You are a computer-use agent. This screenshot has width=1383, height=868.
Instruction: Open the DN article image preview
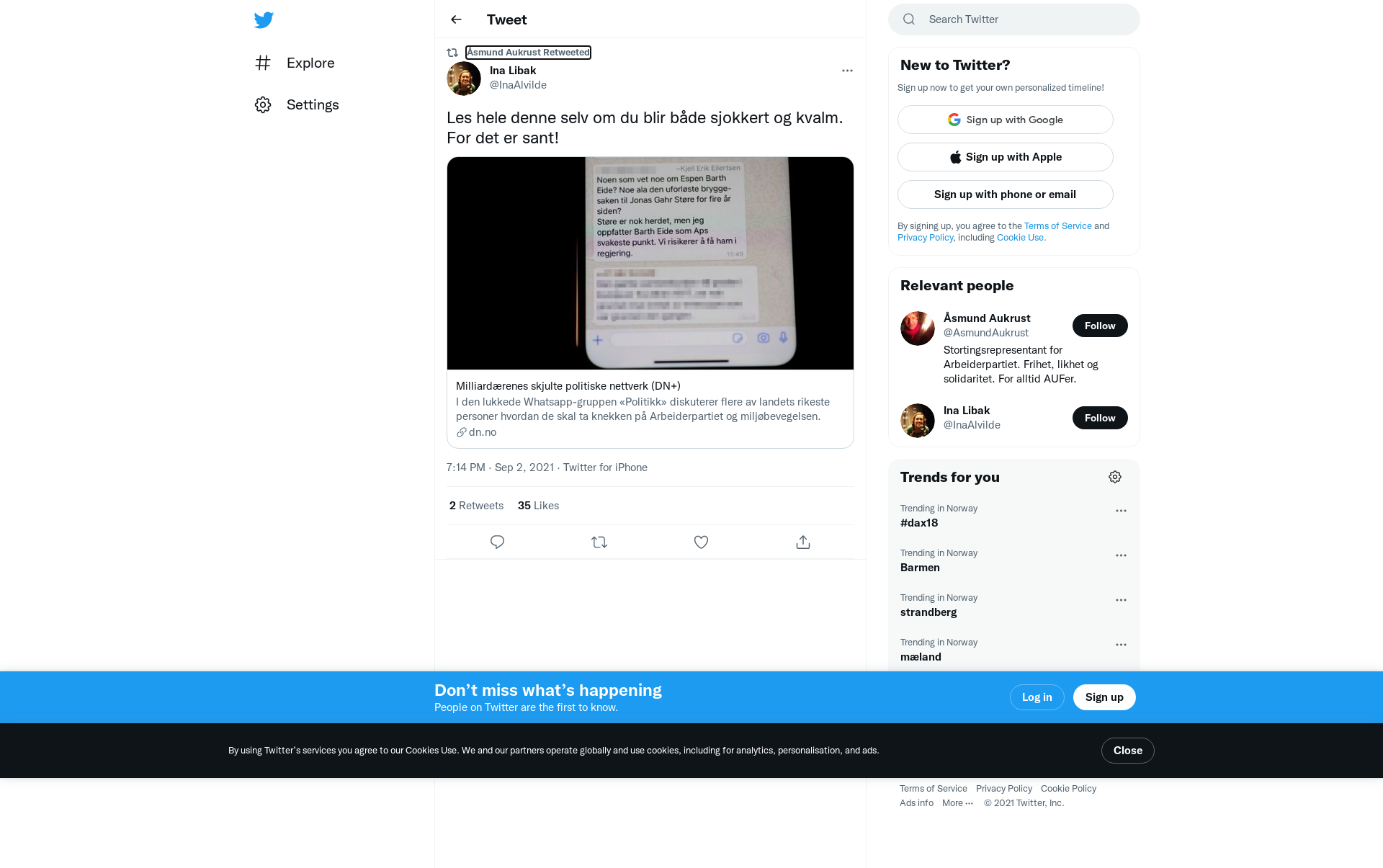[x=650, y=264]
